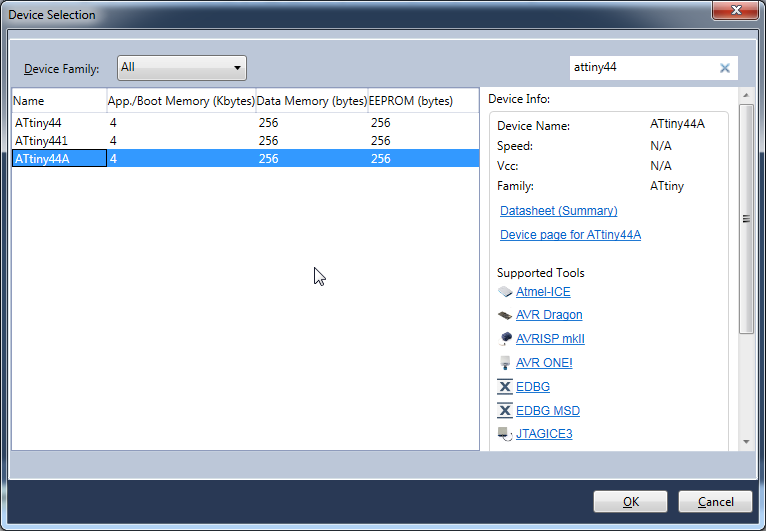Open the Datasheet (Summary) link
Image resolution: width=766 pixels, height=531 pixels.
pos(558,211)
